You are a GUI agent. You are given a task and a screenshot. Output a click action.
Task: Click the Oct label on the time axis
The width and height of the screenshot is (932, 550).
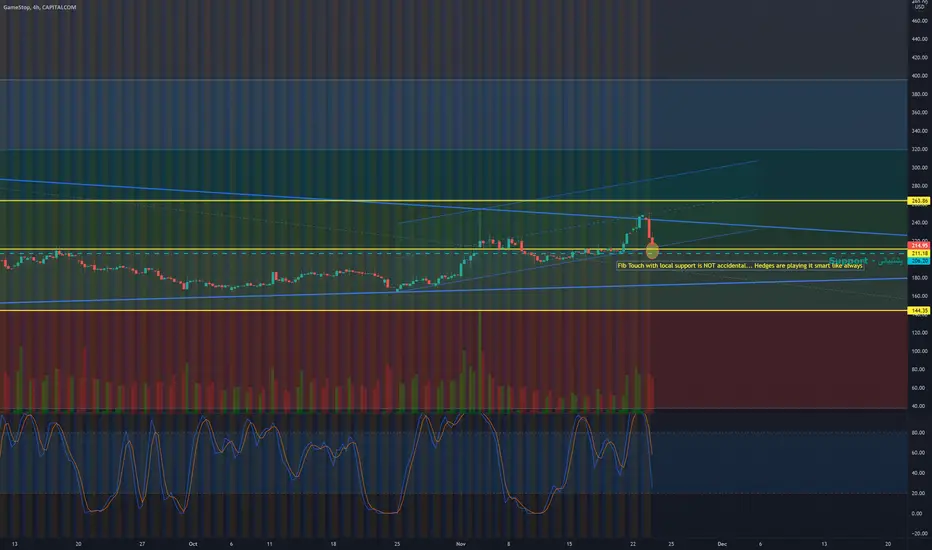pyautogui.click(x=193, y=544)
